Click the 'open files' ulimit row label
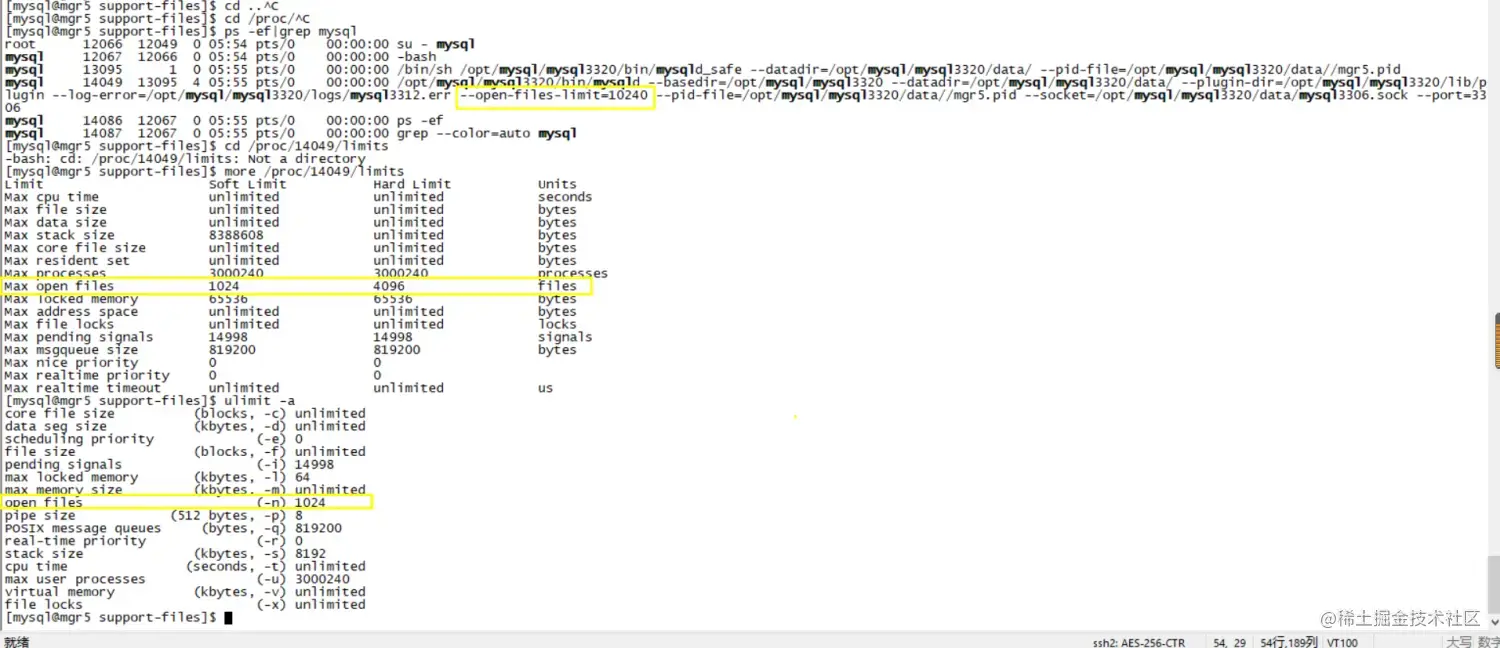Viewport: 1500px width, 648px height. coord(43,503)
